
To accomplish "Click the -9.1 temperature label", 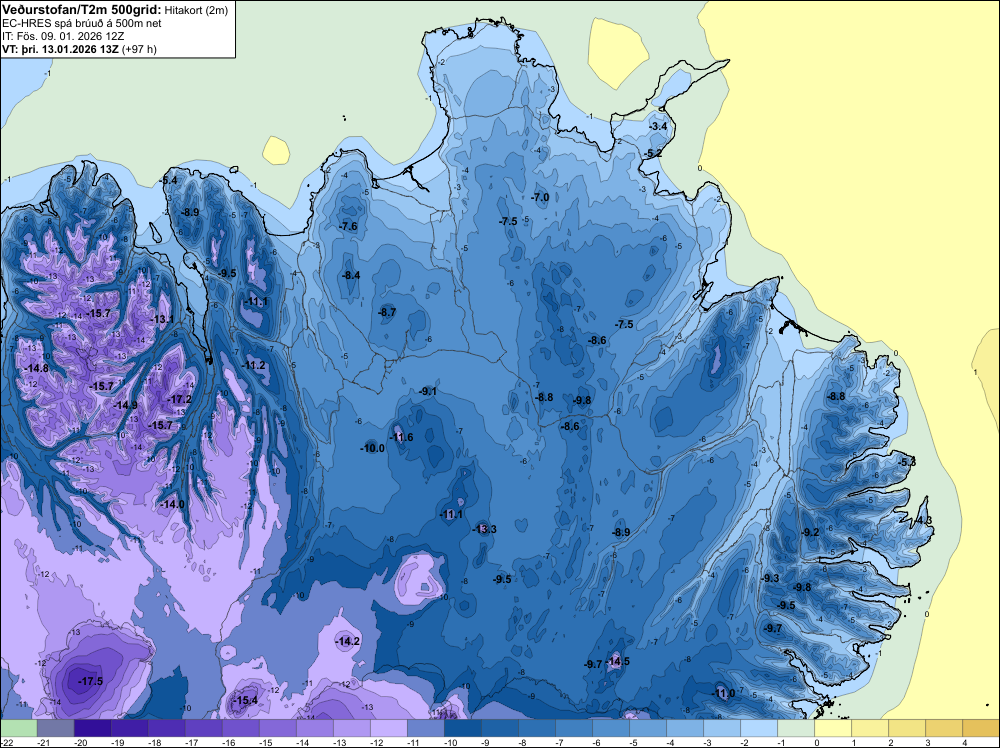I will point(428,391).
